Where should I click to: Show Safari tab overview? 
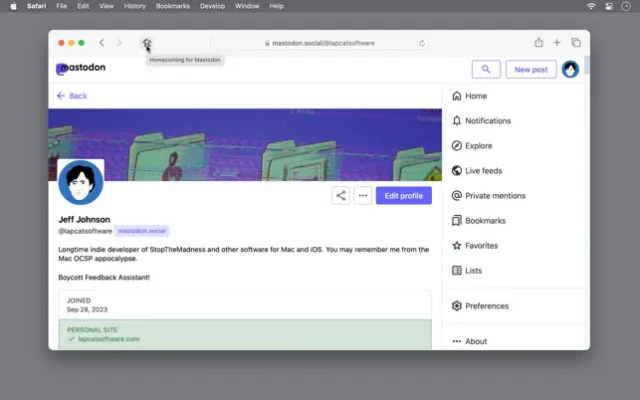pyautogui.click(x=576, y=43)
